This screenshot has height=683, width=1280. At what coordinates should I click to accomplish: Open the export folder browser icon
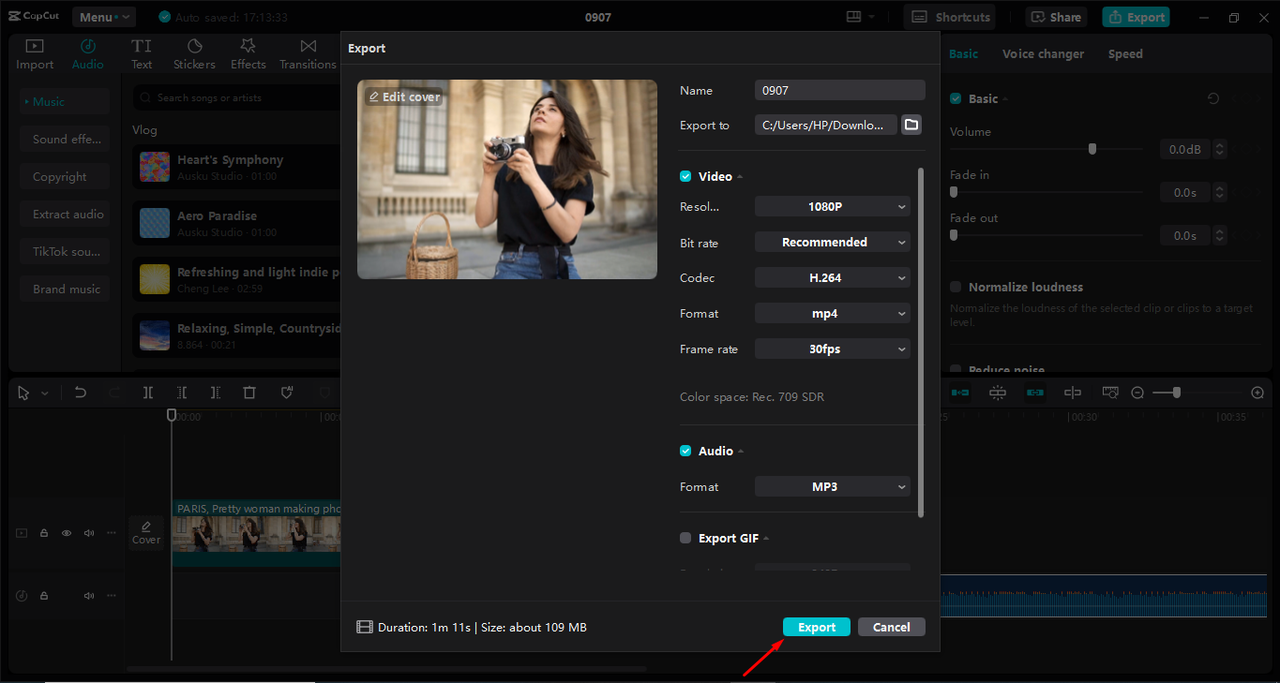point(911,125)
